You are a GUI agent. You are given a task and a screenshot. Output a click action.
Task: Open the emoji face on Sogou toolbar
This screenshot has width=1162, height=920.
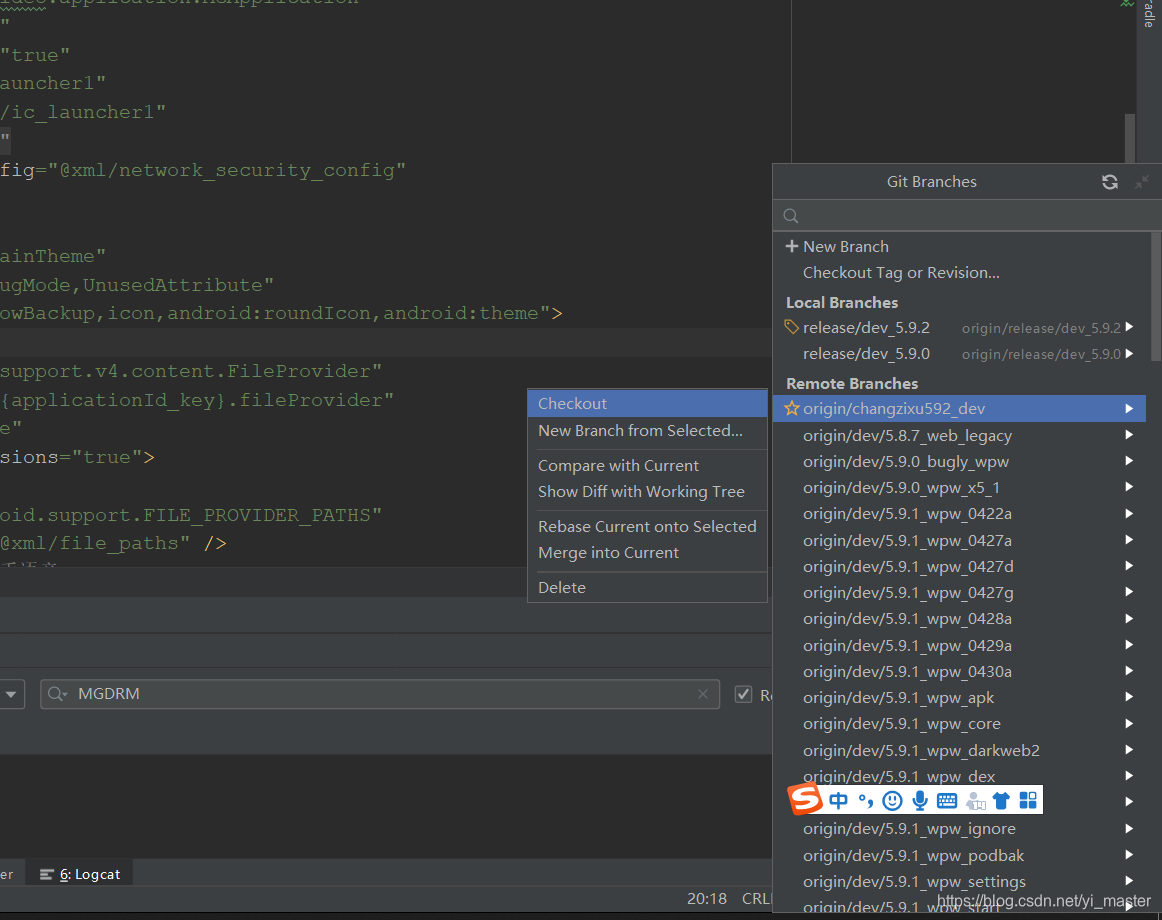coord(892,801)
